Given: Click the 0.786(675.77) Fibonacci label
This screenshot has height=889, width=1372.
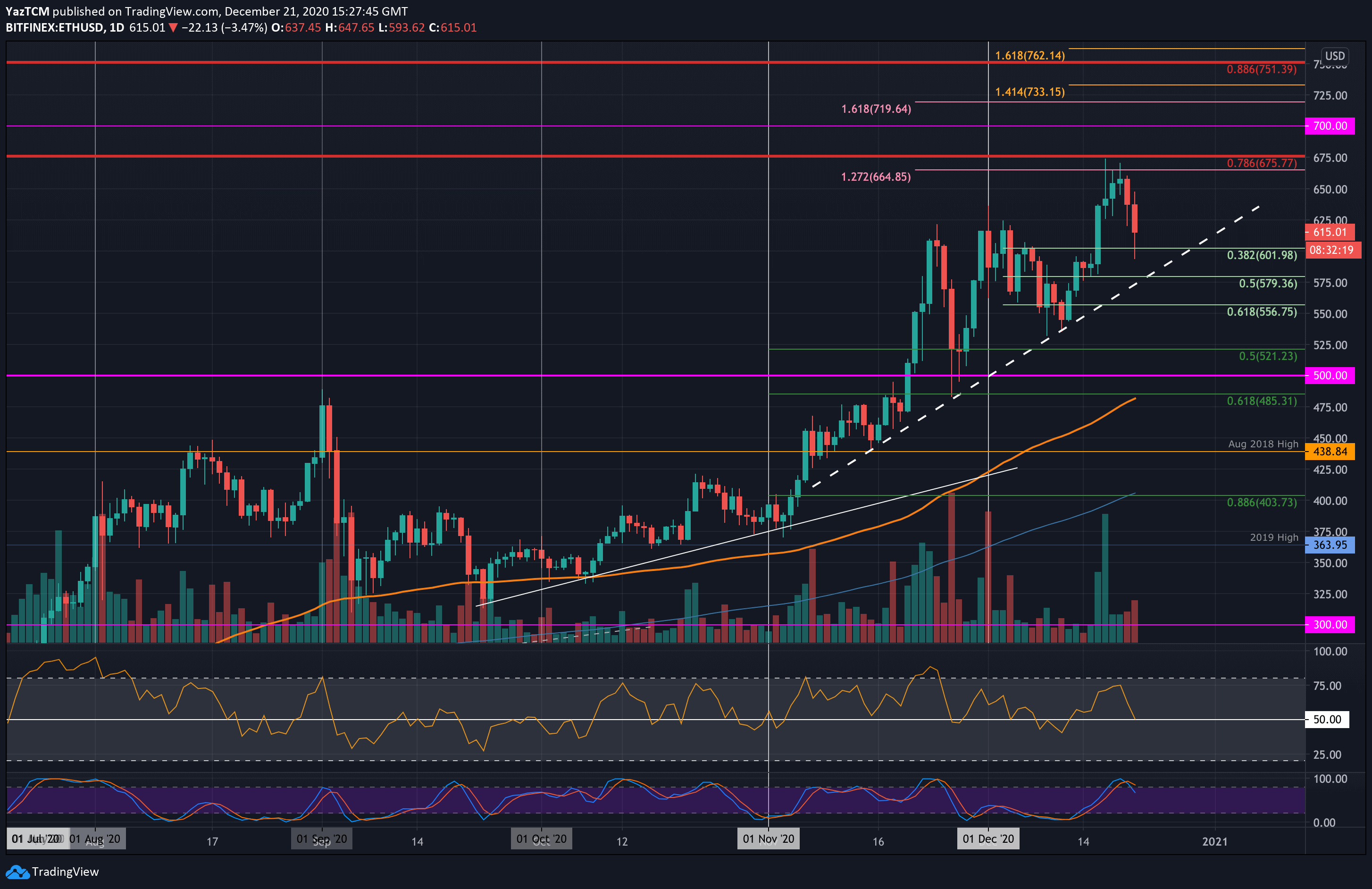Looking at the screenshot, I should (x=1261, y=163).
